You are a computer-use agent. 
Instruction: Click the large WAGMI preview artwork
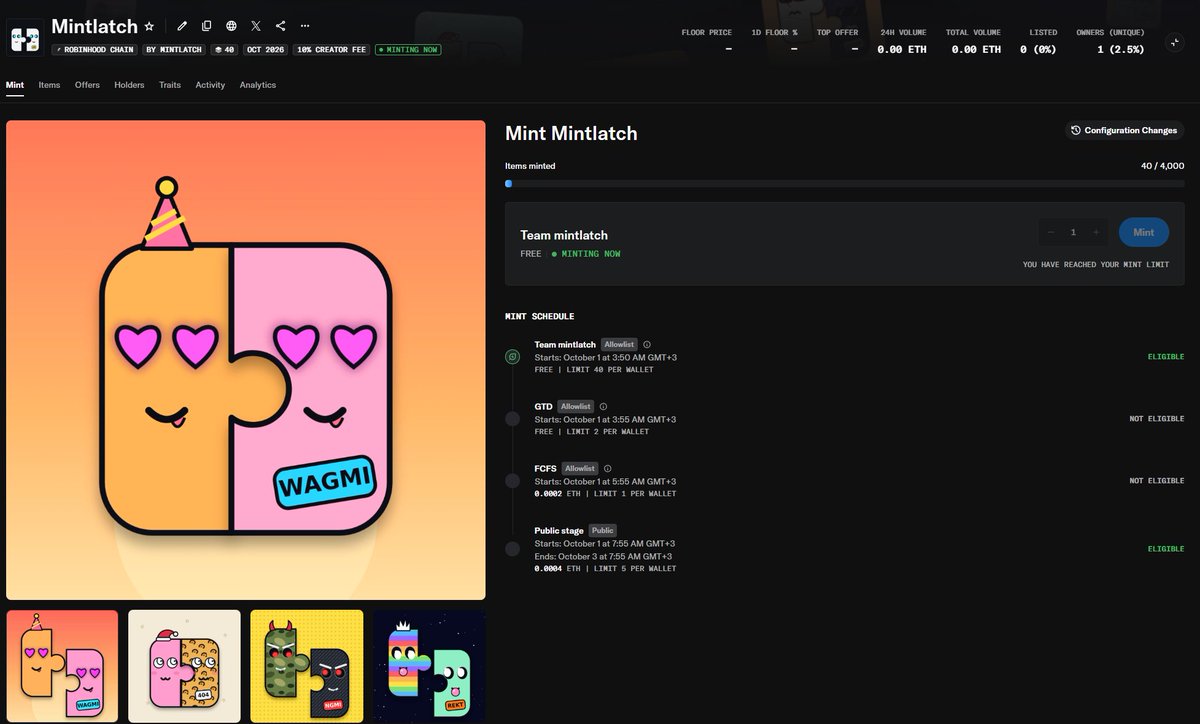(246, 360)
